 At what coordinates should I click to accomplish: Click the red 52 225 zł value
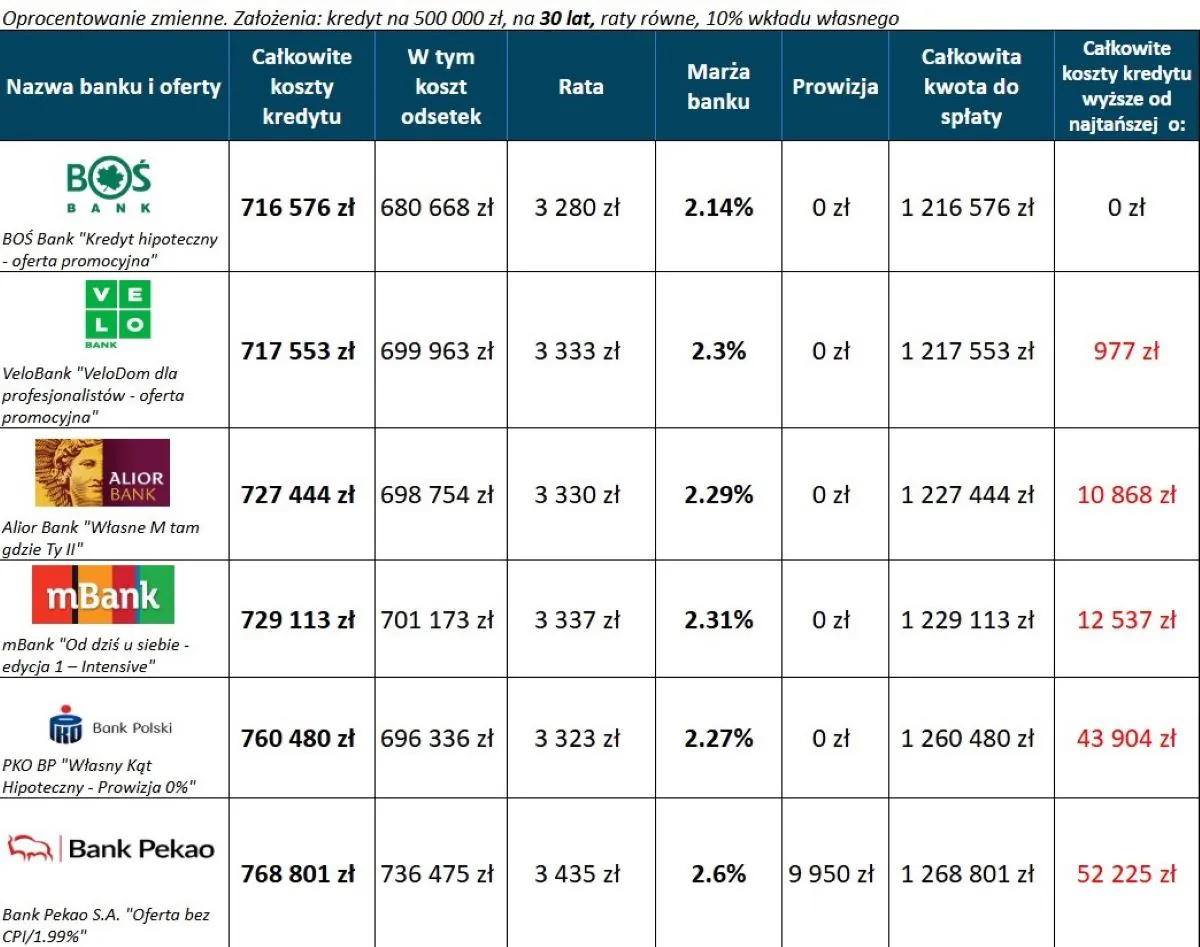(1126, 873)
